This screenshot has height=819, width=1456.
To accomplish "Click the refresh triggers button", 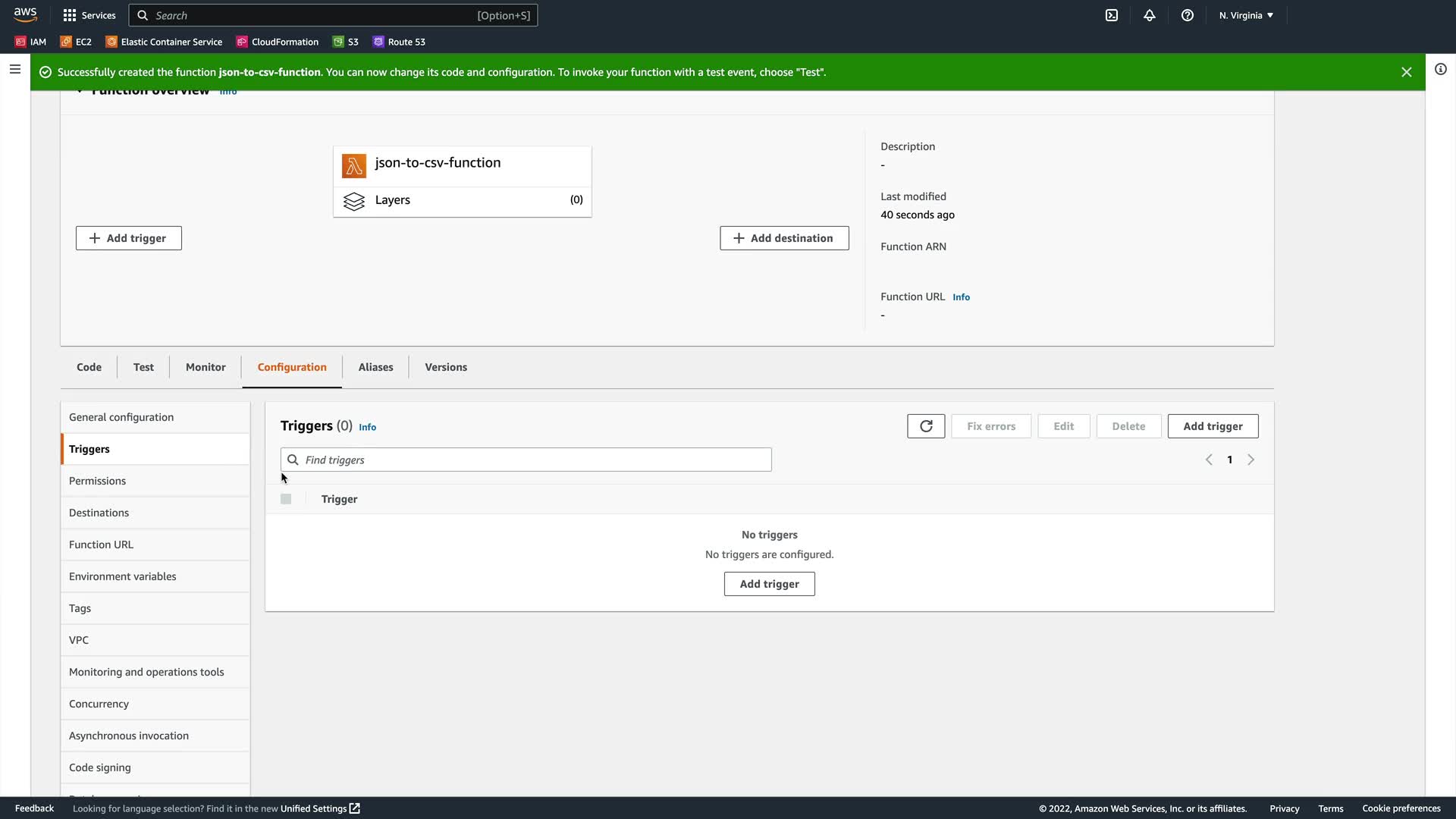I will pos(926,426).
